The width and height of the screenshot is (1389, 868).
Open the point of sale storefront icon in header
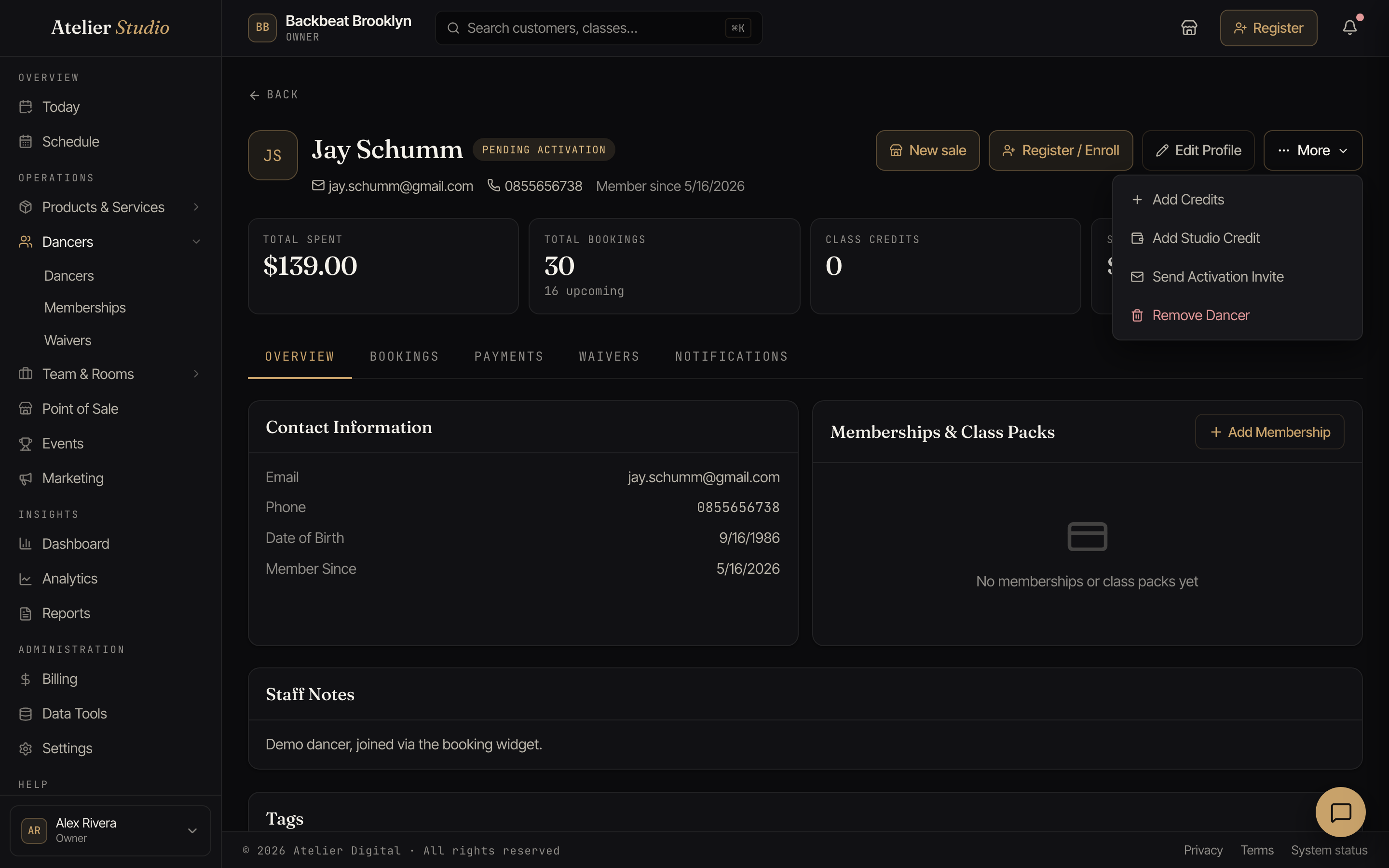tap(1189, 27)
